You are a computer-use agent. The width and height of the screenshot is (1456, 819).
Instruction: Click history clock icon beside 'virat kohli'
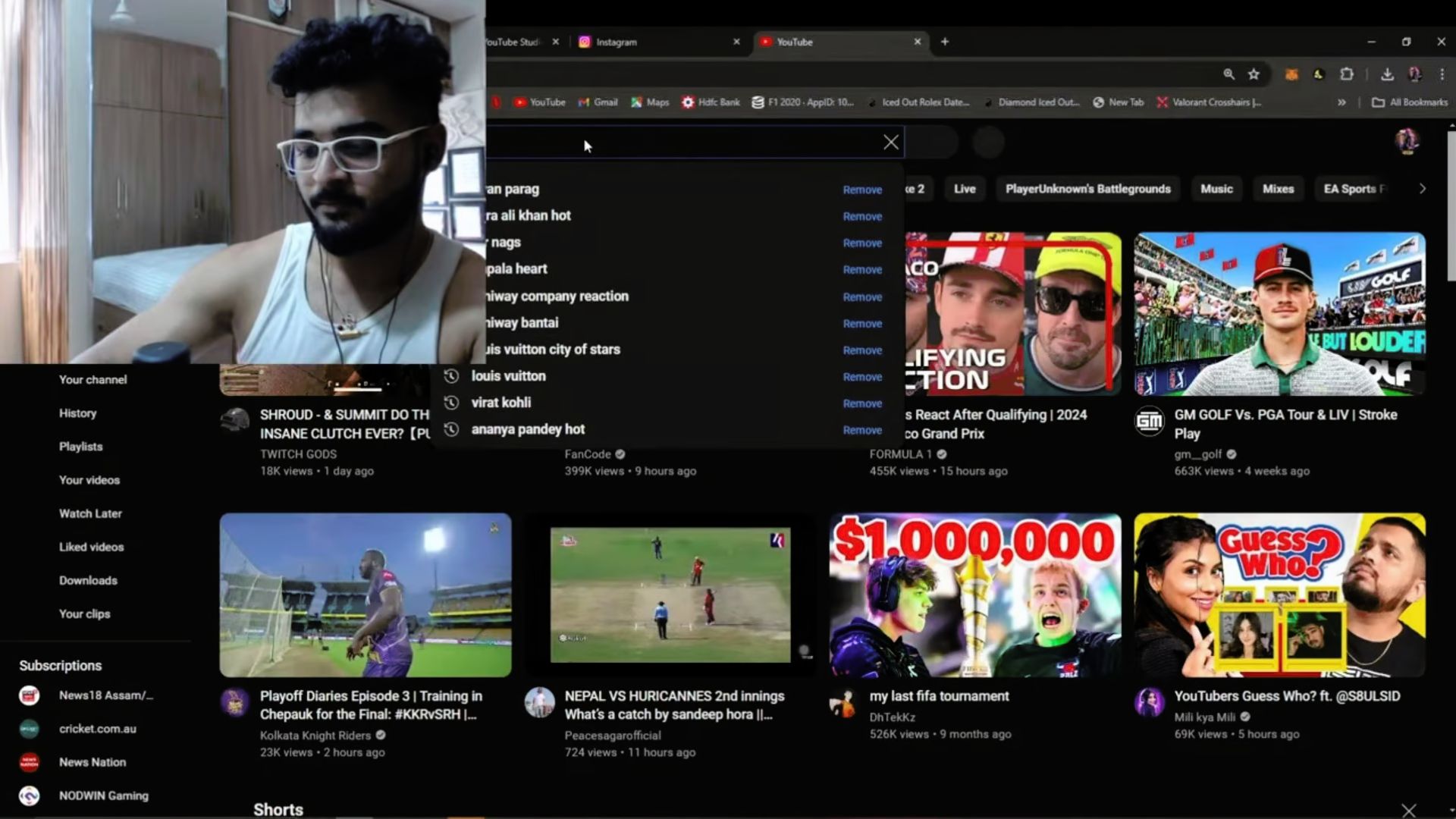(451, 403)
